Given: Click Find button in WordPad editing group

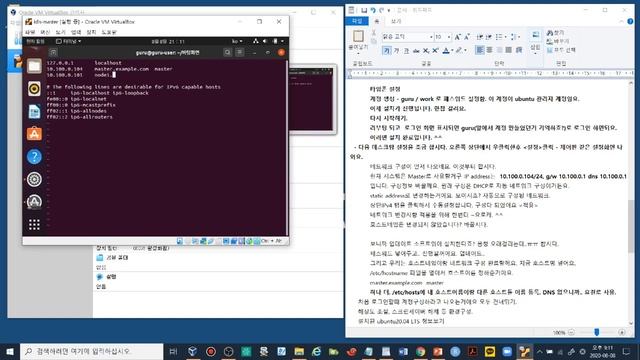Looking at the screenshot, I should coord(556,33).
